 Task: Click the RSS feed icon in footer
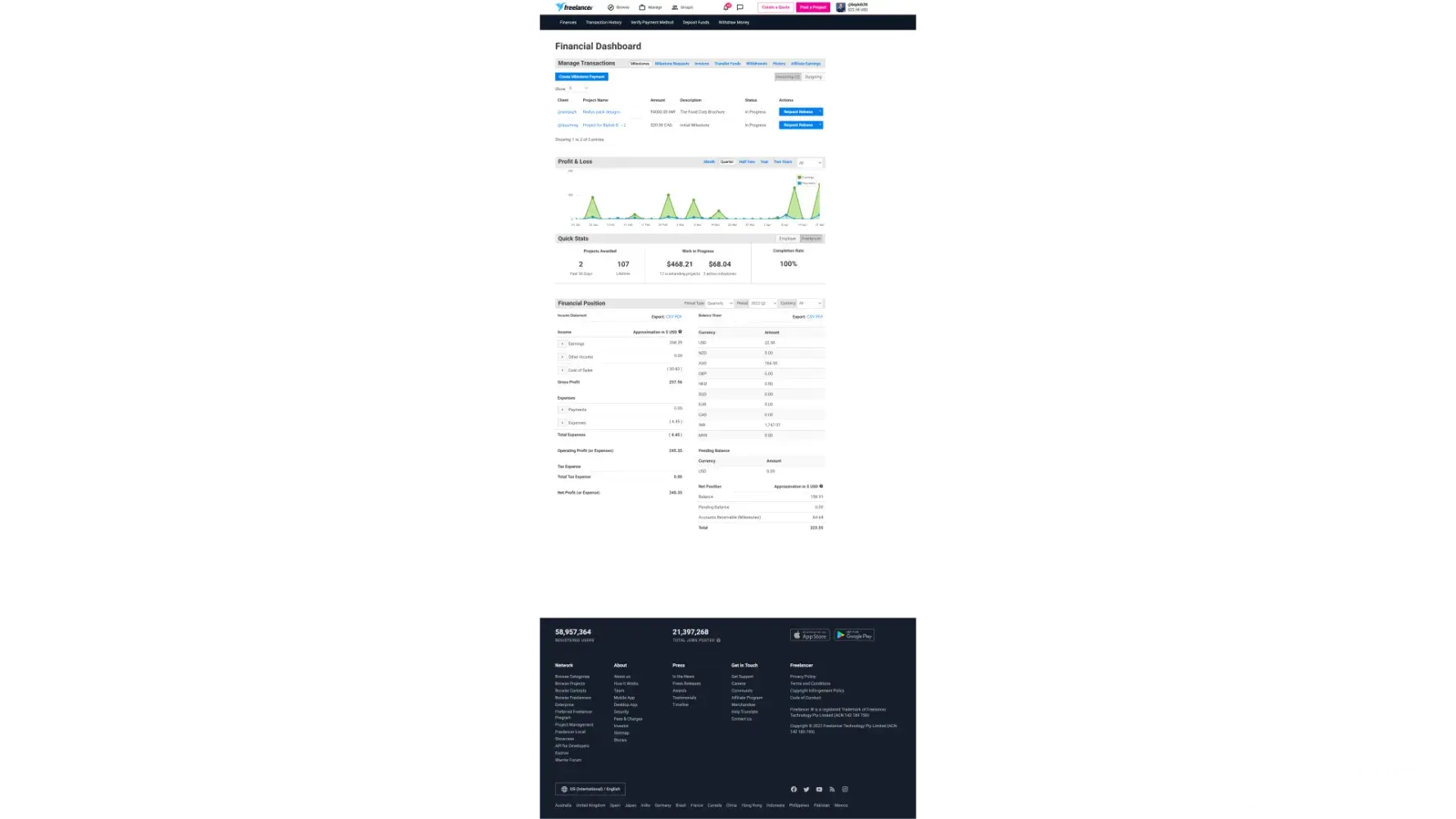tap(832, 790)
